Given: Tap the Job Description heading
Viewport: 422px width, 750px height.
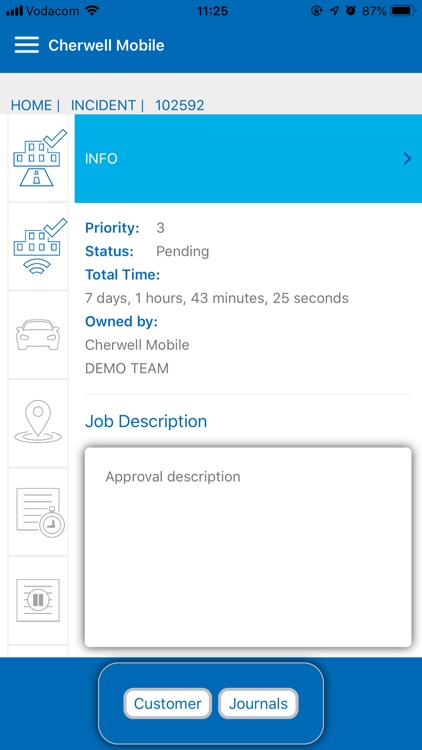Looking at the screenshot, I should point(146,421).
